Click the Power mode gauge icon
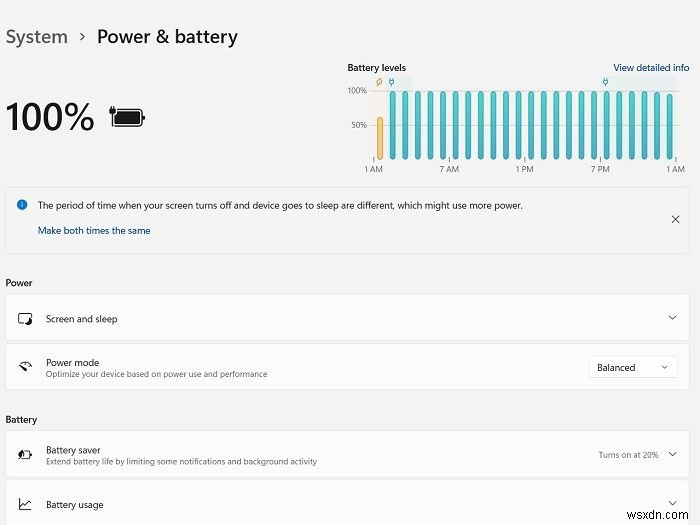This screenshot has width=700, height=525. point(25,367)
